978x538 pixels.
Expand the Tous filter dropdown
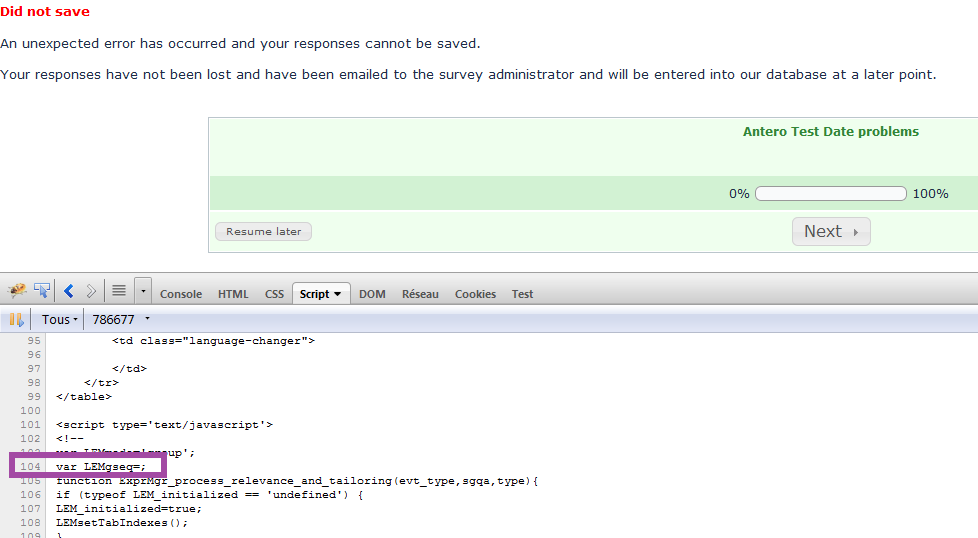pyautogui.click(x=60, y=320)
